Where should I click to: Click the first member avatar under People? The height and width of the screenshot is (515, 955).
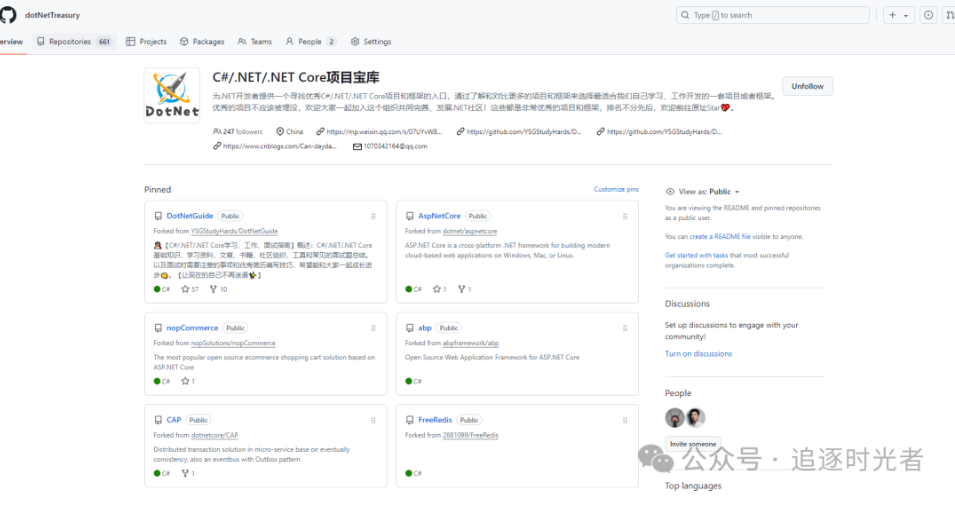click(674, 418)
